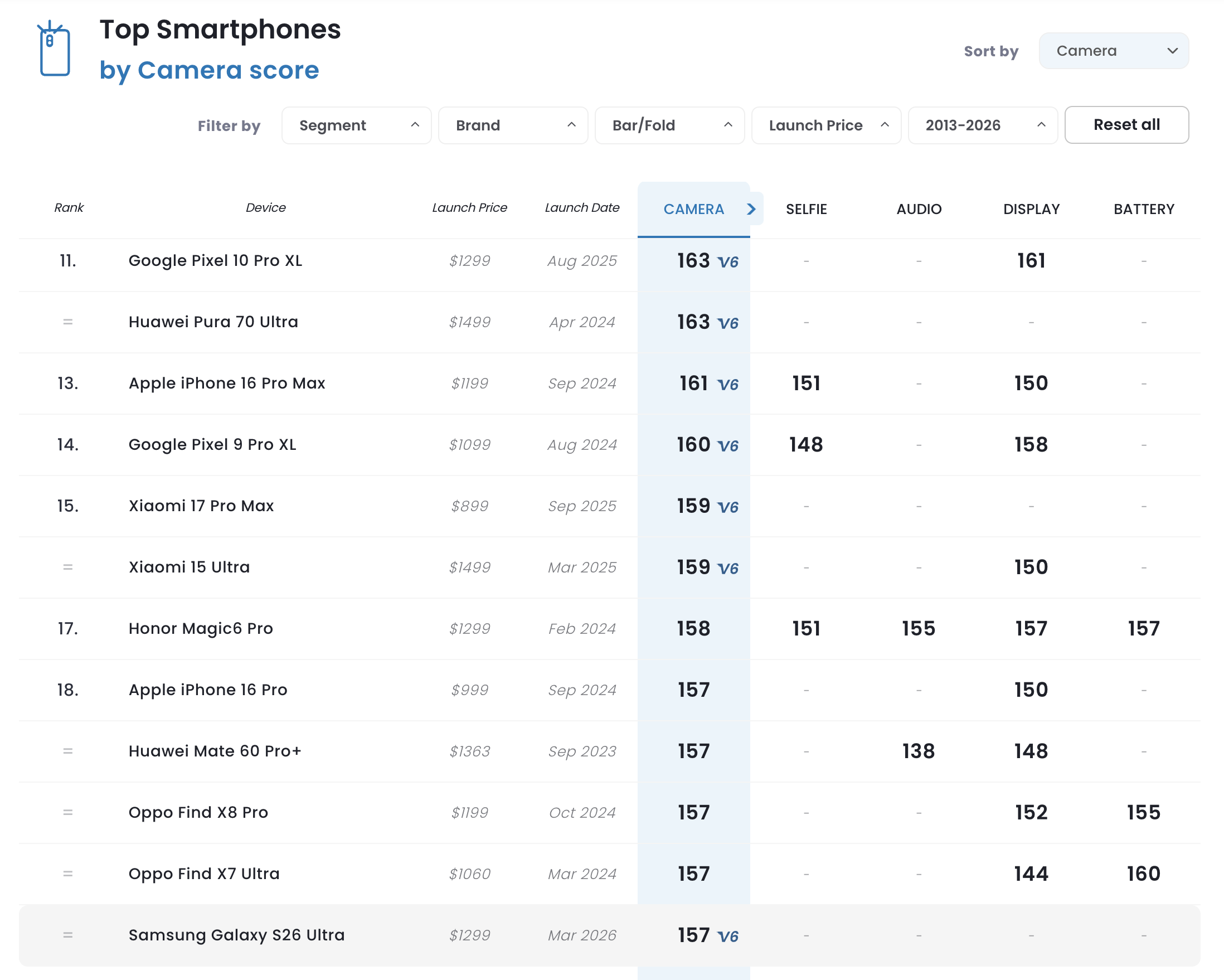Click the V6 badge on Samsung Galaxy S26 Ultra
Screen dimensions: 1224x980
coord(728,937)
